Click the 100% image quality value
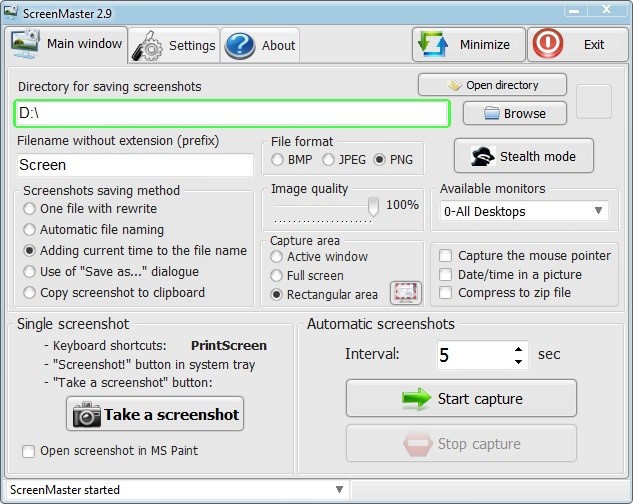This screenshot has width=633, height=504. (x=402, y=205)
